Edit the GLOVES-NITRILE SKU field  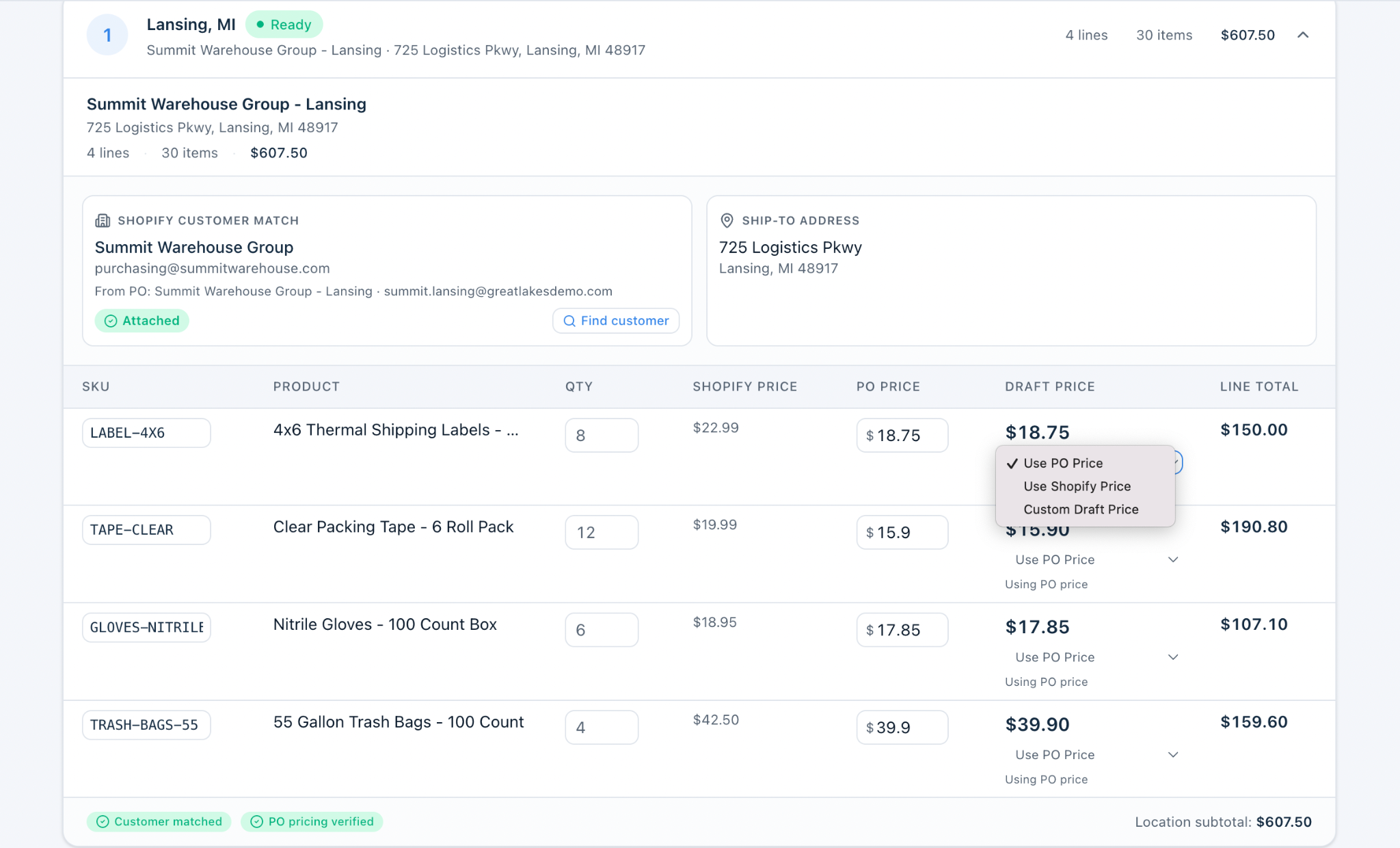click(146, 627)
